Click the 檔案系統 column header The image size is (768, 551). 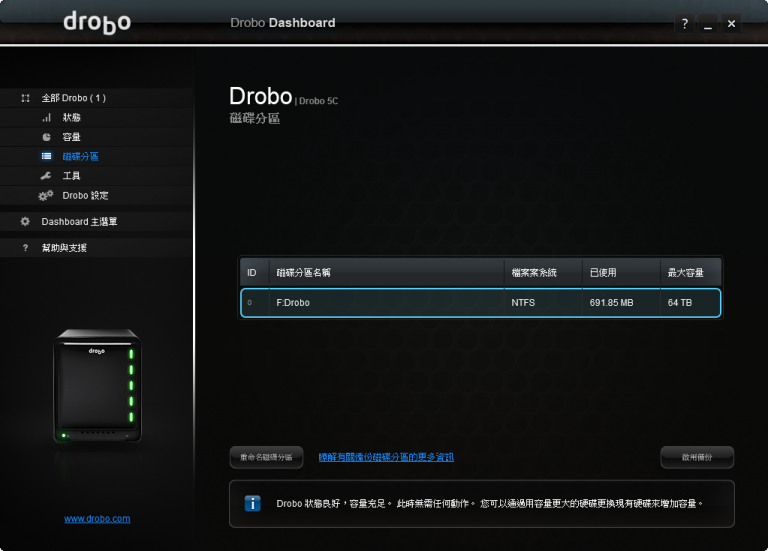[x=543, y=273]
